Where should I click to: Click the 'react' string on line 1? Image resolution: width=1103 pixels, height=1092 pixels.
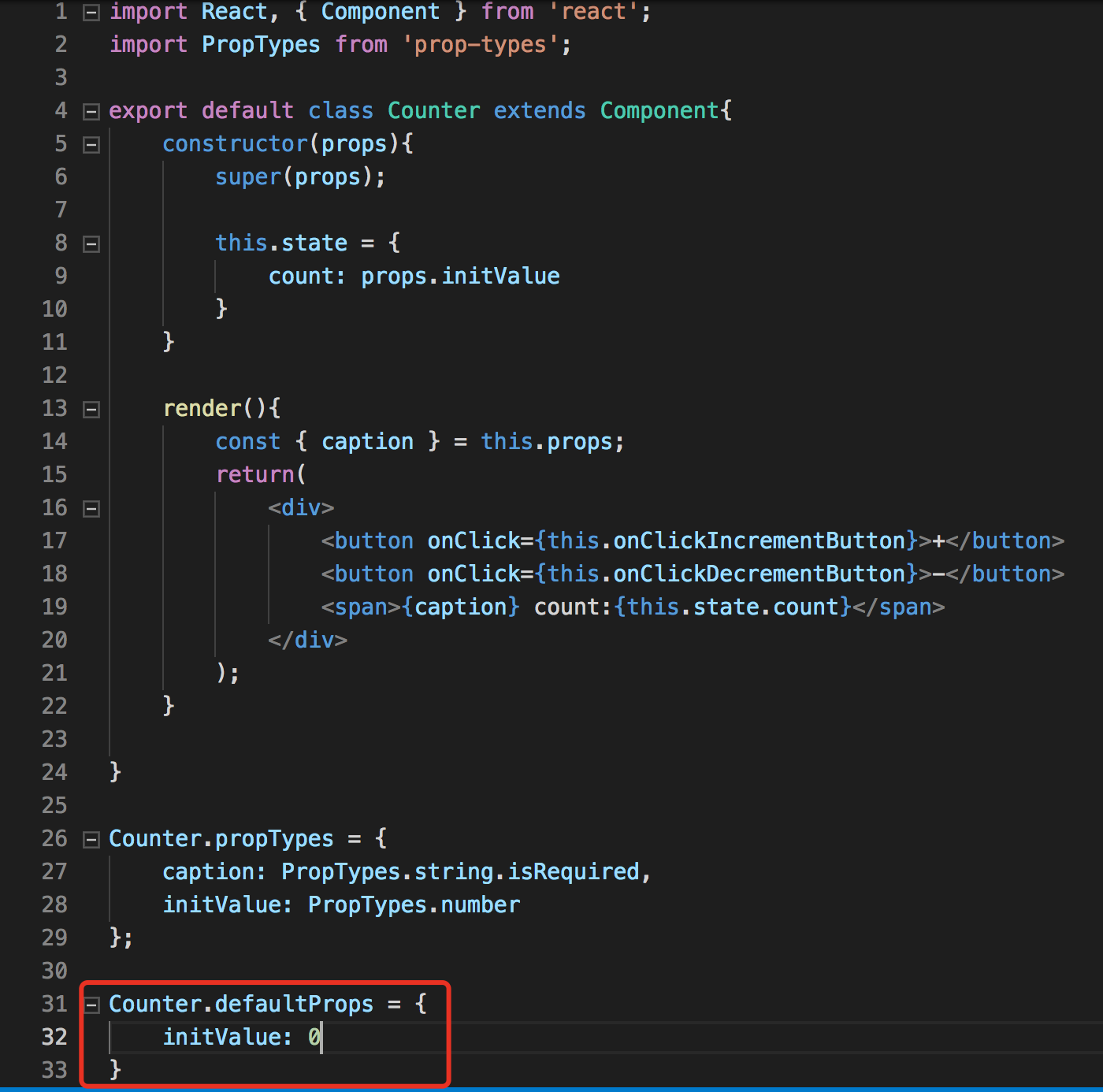point(592,11)
